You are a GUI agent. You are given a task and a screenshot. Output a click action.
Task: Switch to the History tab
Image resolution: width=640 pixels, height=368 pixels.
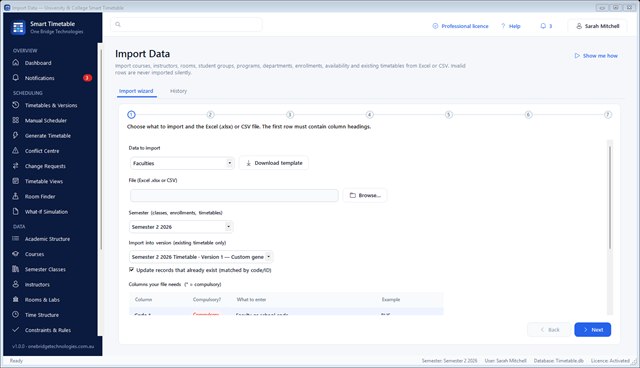[178, 91]
